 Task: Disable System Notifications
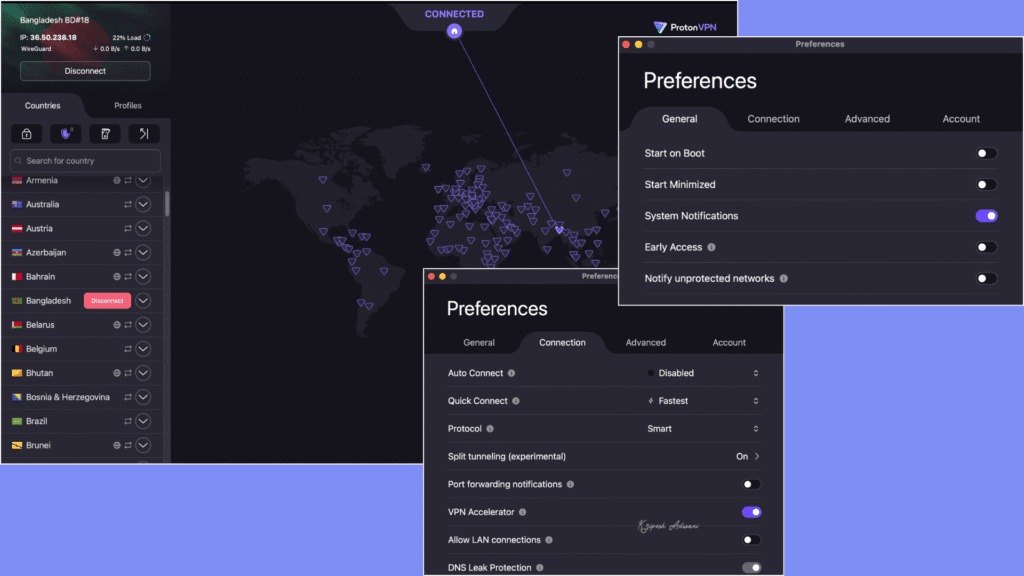[x=986, y=216]
